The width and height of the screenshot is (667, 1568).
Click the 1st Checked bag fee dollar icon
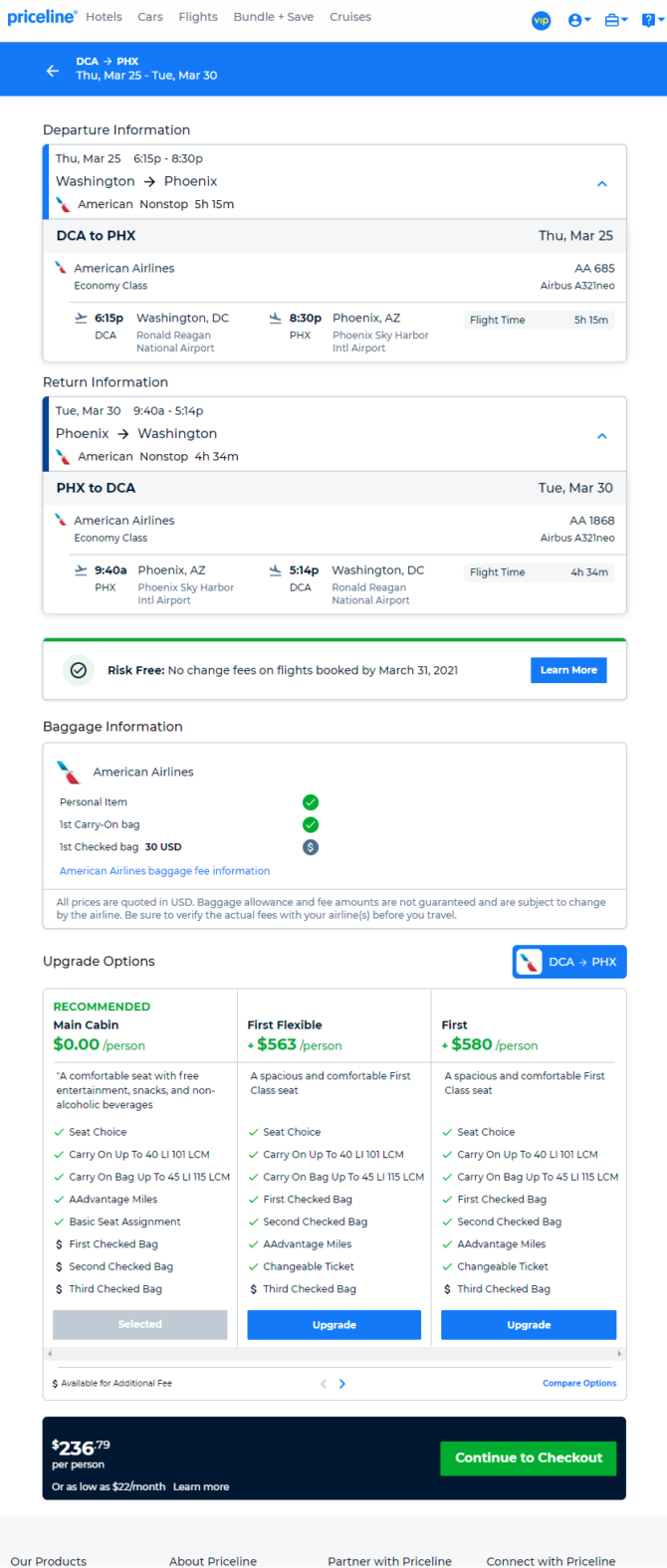coord(311,847)
